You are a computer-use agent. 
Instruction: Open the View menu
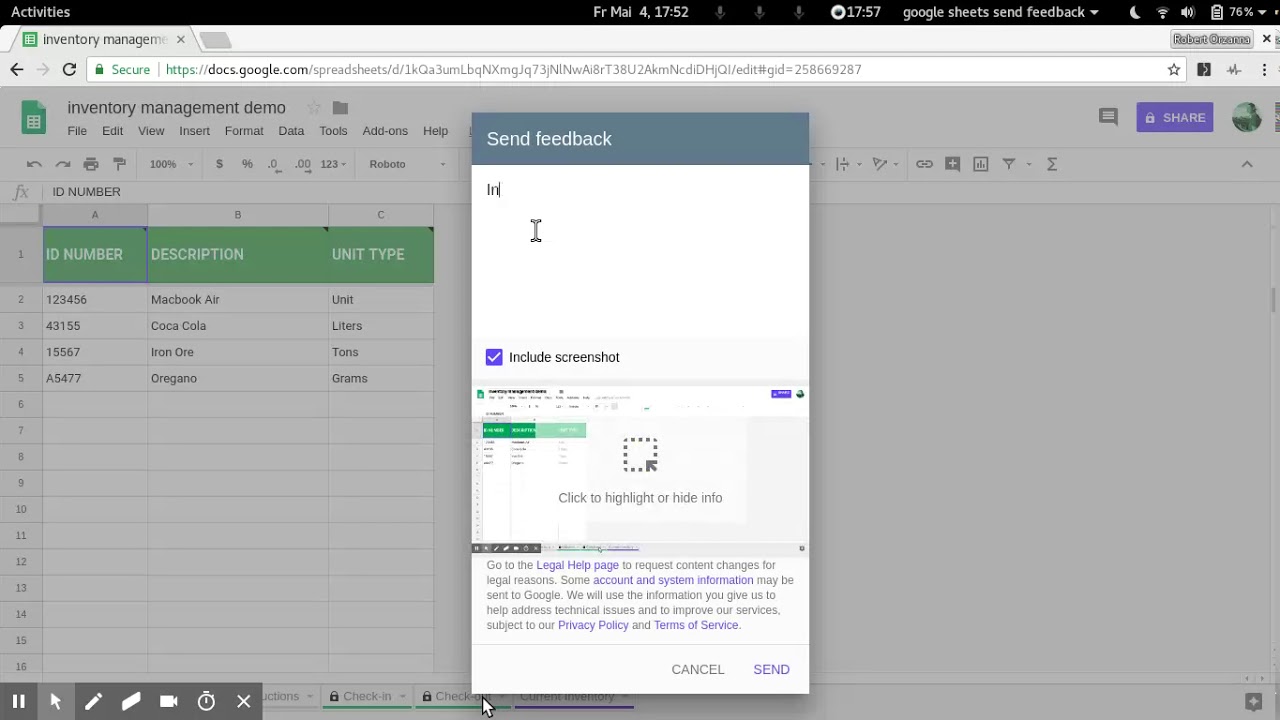click(151, 131)
